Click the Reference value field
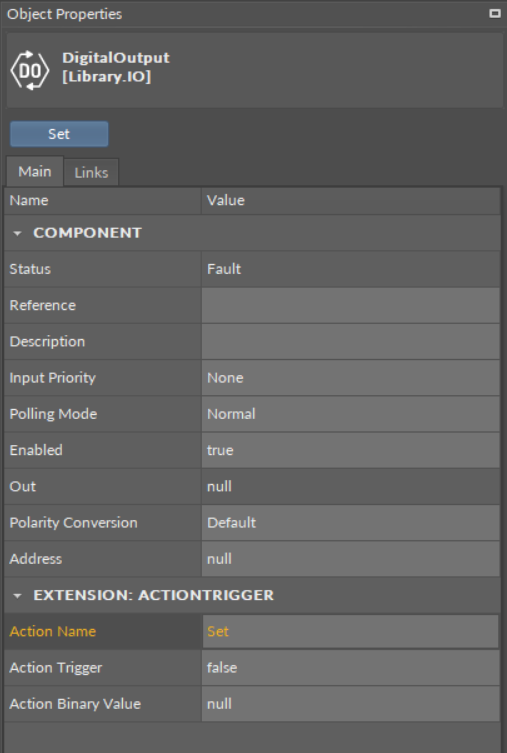507x753 pixels. (350, 305)
